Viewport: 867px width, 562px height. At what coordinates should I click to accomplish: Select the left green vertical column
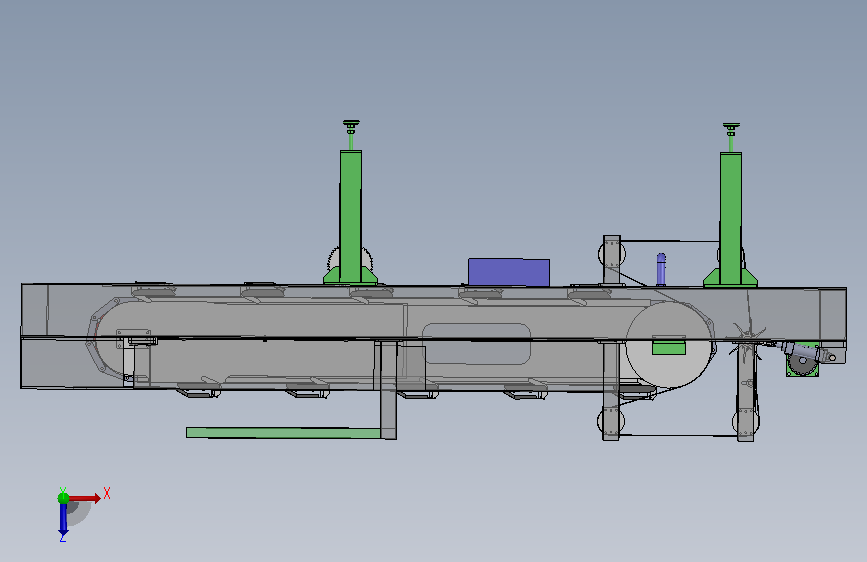[x=351, y=216]
